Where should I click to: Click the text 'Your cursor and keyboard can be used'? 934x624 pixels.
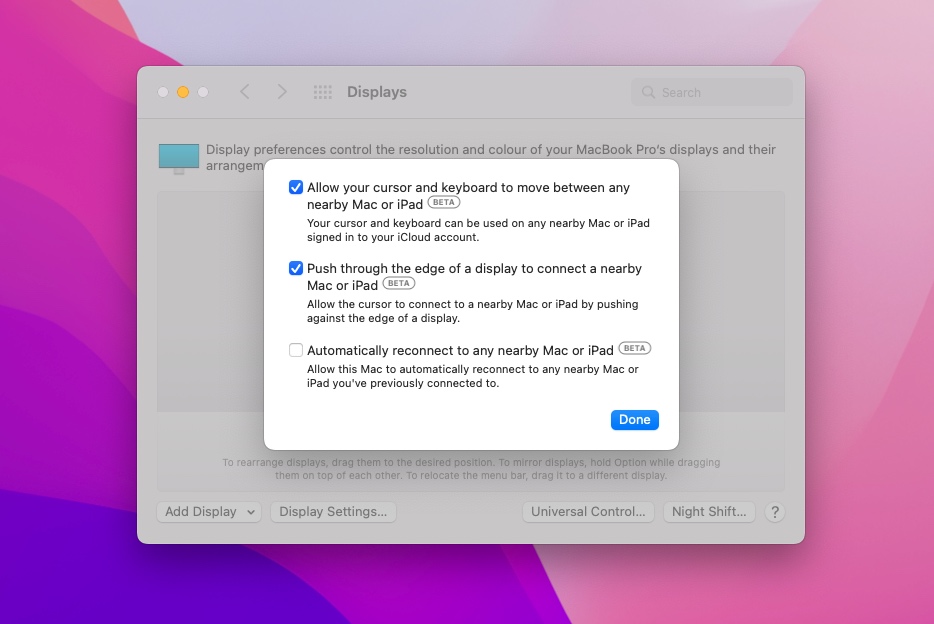point(478,230)
